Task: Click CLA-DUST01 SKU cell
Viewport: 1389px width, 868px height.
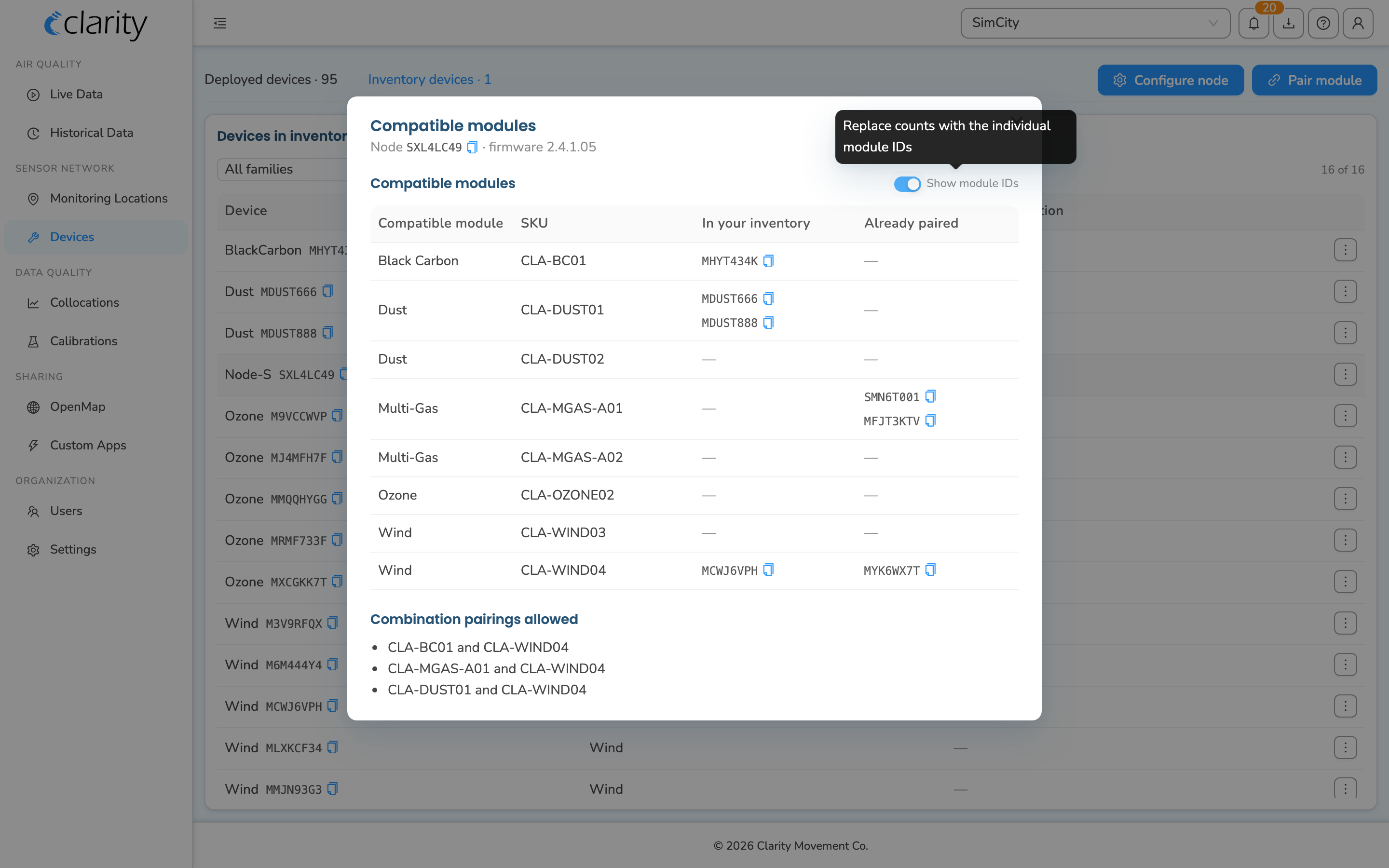Action: (562, 310)
